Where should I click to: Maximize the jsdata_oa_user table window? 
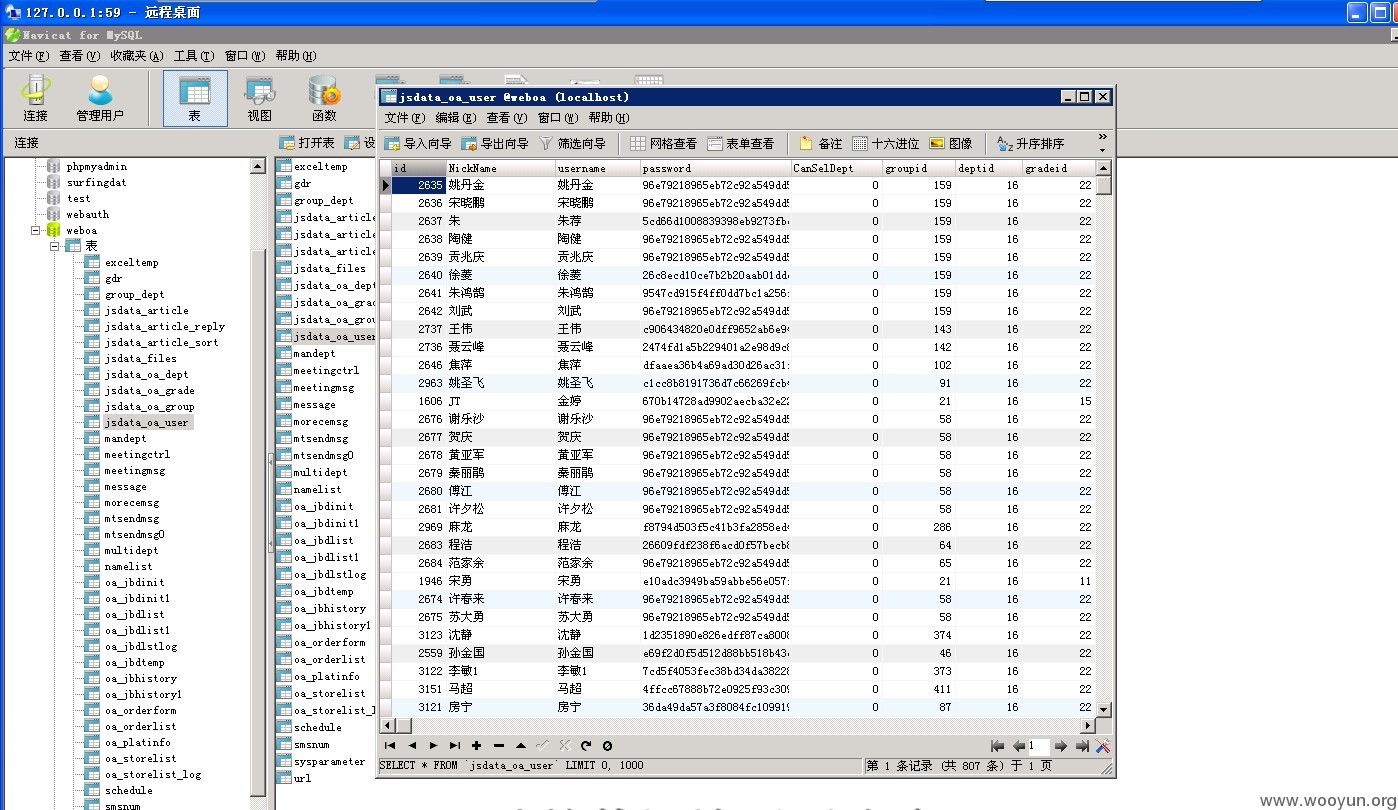point(1084,97)
